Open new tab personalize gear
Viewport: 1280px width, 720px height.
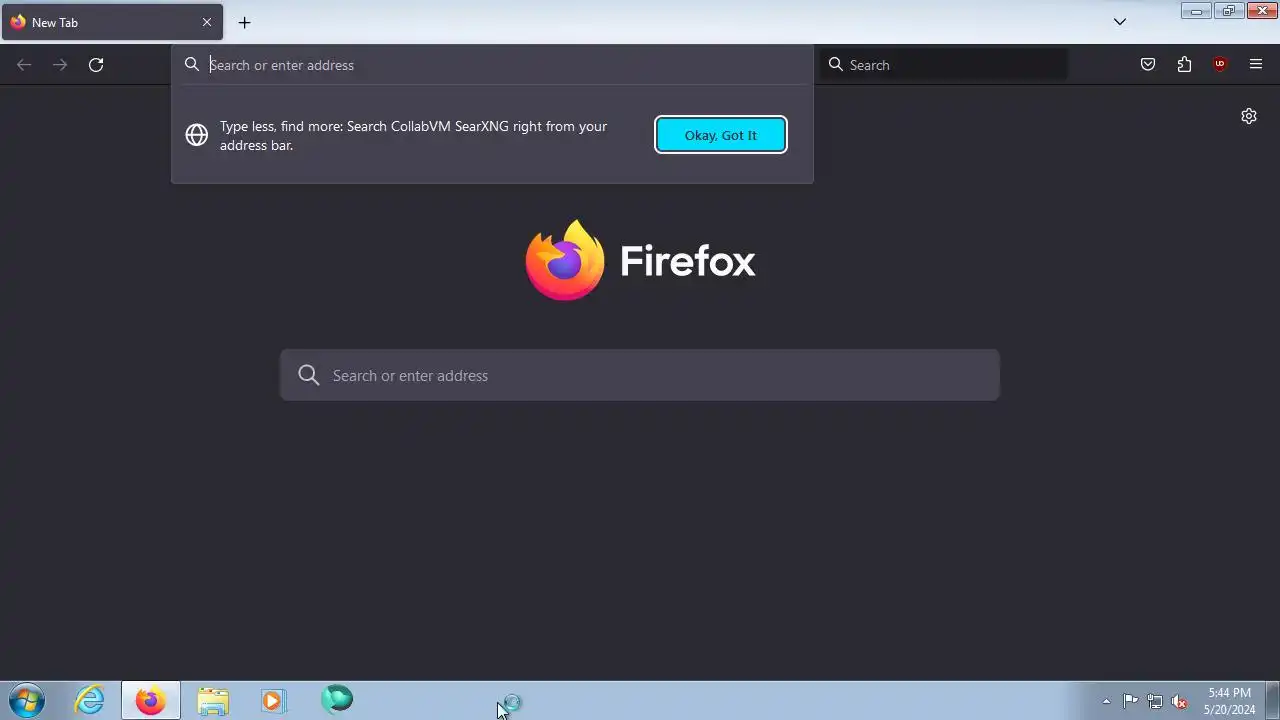point(1249,116)
